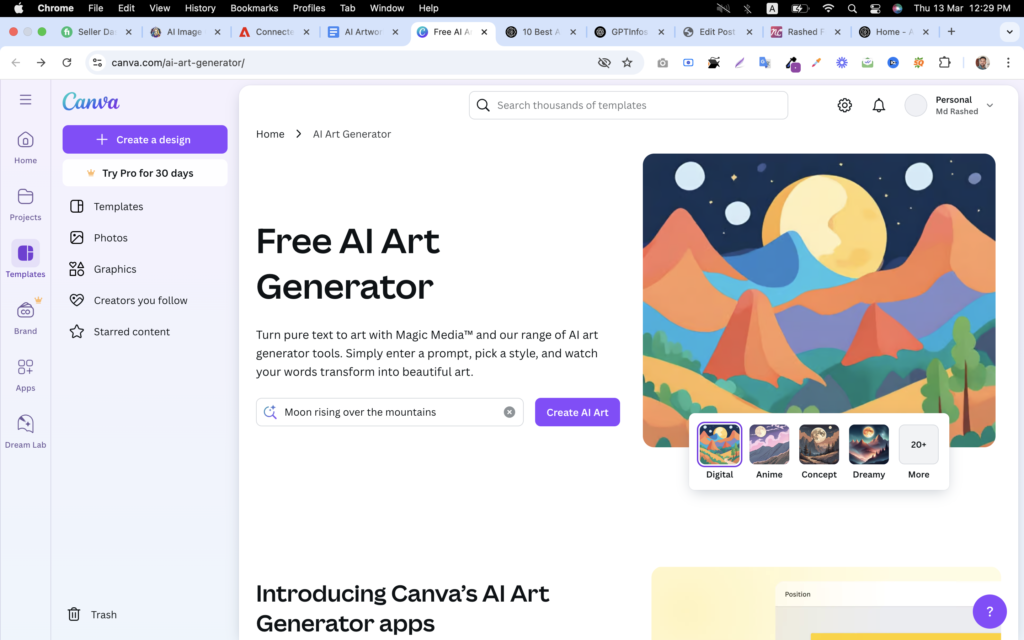Expand the Personal account dropdown arrow
Image resolution: width=1024 pixels, height=640 pixels.
[x=989, y=105]
